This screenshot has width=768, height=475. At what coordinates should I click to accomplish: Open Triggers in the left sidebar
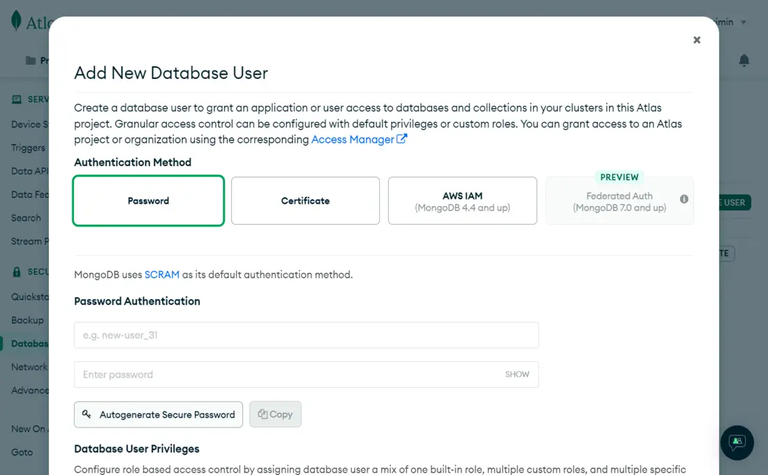click(27, 148)
